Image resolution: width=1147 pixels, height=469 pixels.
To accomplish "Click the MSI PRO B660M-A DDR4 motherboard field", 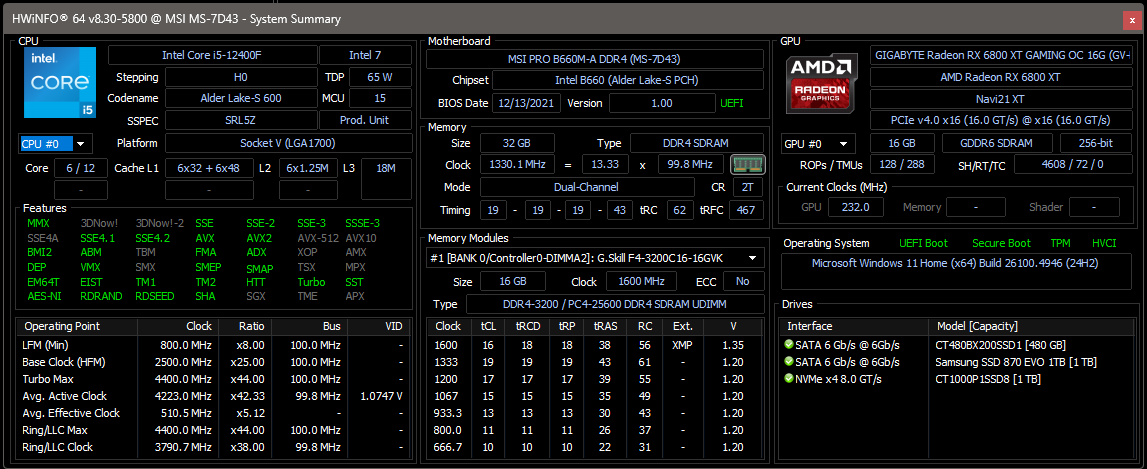I will [595, 59].
